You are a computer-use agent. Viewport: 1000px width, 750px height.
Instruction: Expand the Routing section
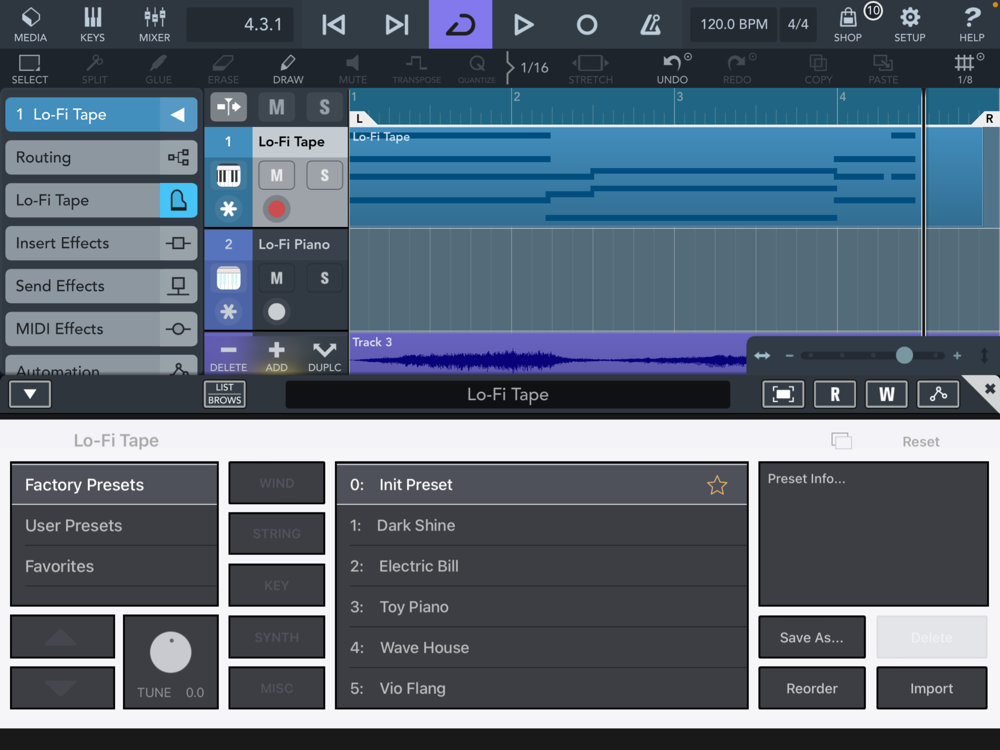coord(101,158)
